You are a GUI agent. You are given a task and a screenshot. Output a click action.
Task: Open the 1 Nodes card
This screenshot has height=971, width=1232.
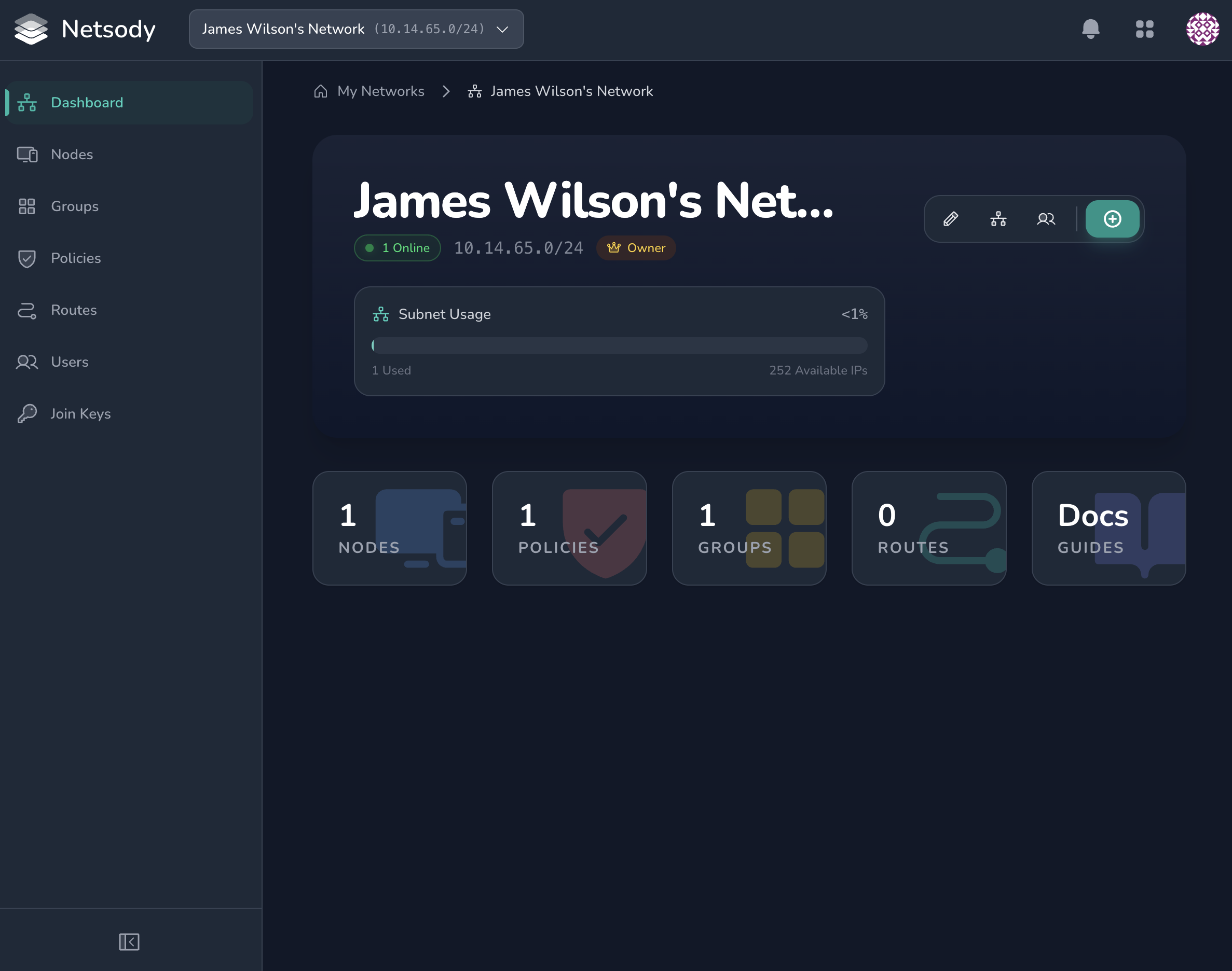coord(390,528)
